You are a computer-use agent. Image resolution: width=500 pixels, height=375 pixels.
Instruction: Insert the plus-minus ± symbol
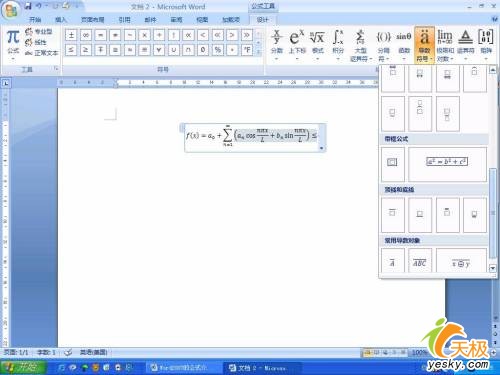point(71,35)
